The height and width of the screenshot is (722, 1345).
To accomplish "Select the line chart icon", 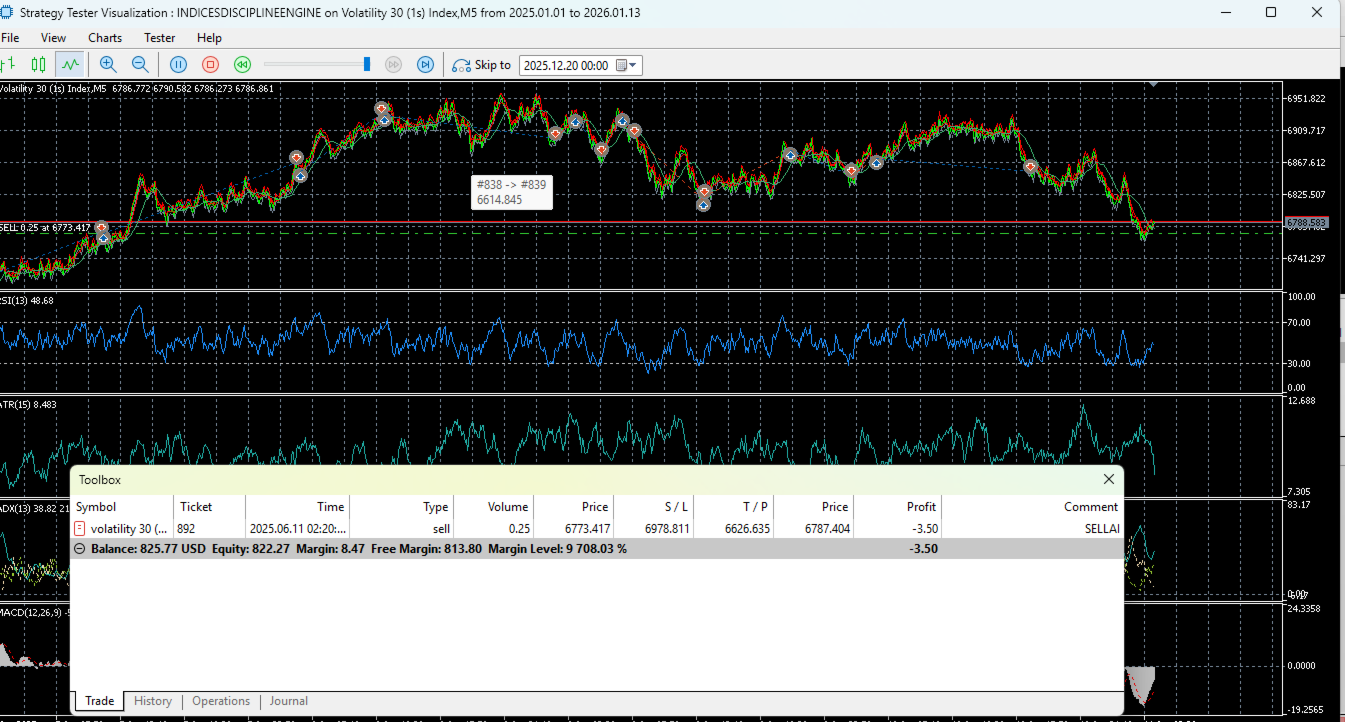I will 69,65.
